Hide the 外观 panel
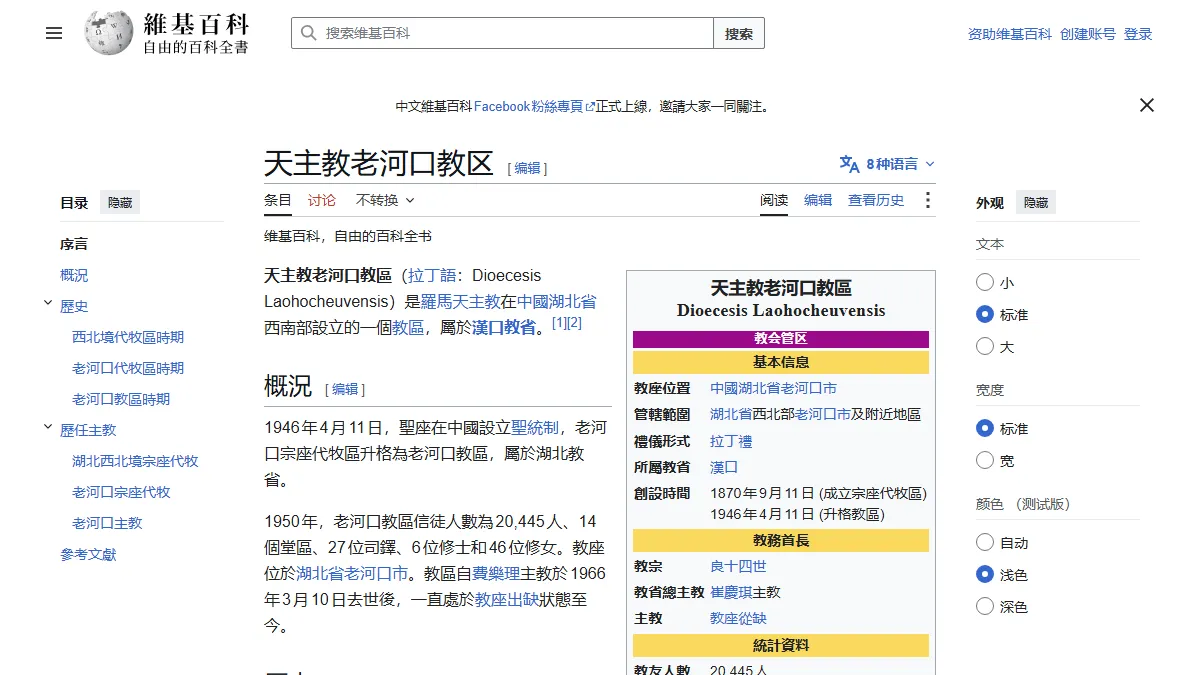Viewport: 1200px width, 675px height. [1036, 203]
